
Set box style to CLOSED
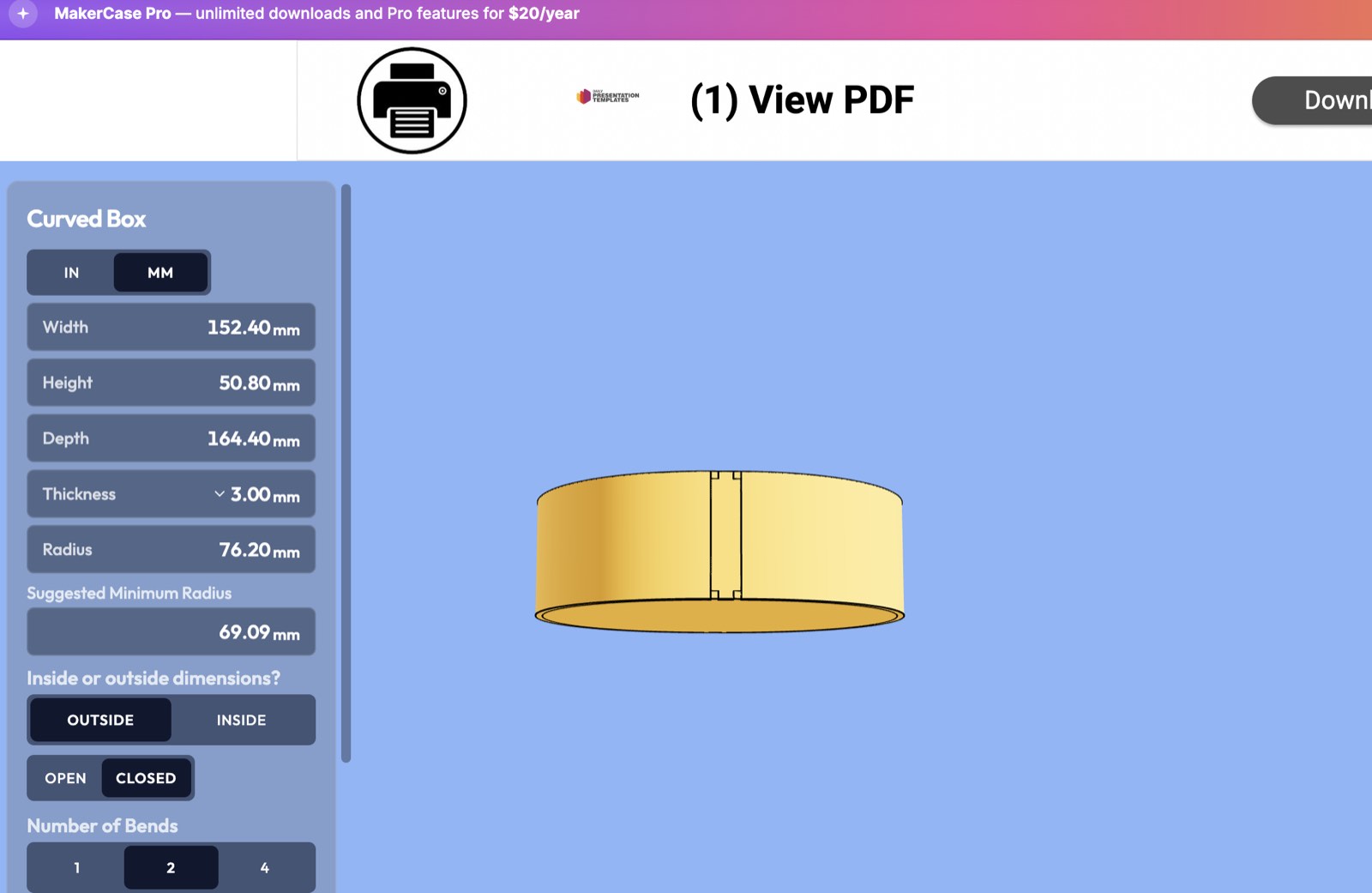[146, 778]
